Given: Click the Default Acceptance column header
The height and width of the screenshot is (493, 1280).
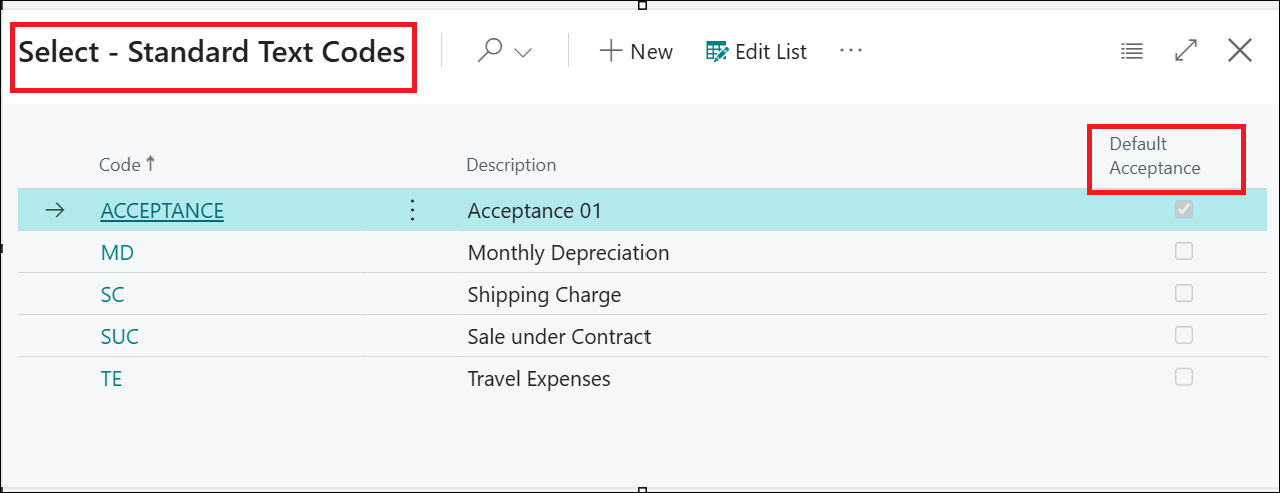Looking at the screenshot, I should (1155, 156).
